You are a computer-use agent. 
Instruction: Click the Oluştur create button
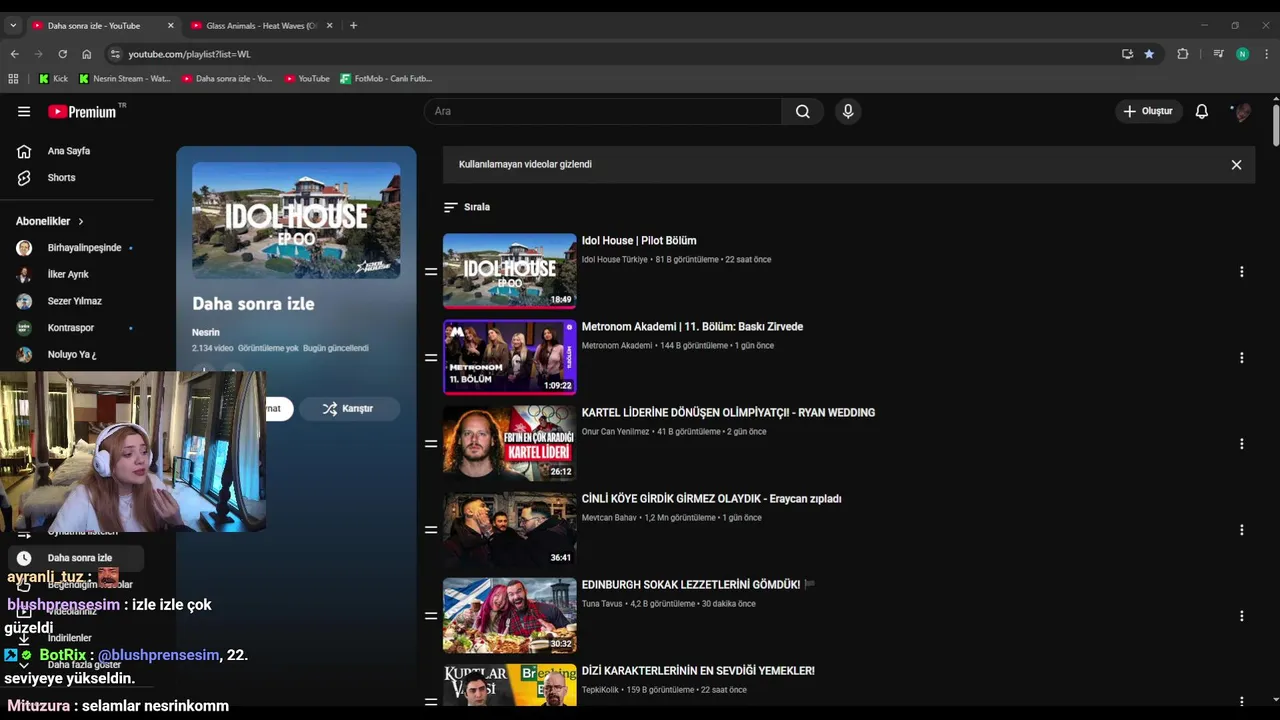[1149, 111]
